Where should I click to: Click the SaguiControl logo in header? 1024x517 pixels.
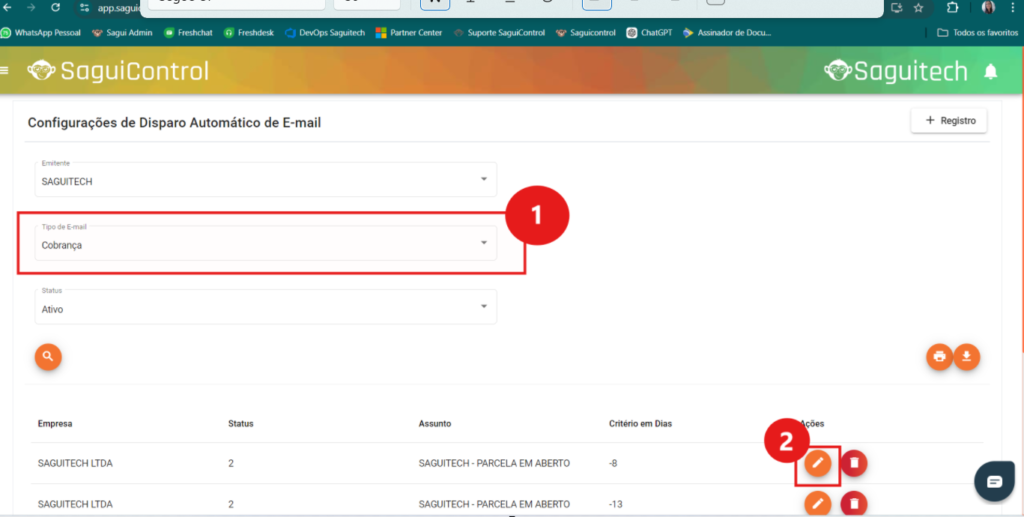coord(118,71)
